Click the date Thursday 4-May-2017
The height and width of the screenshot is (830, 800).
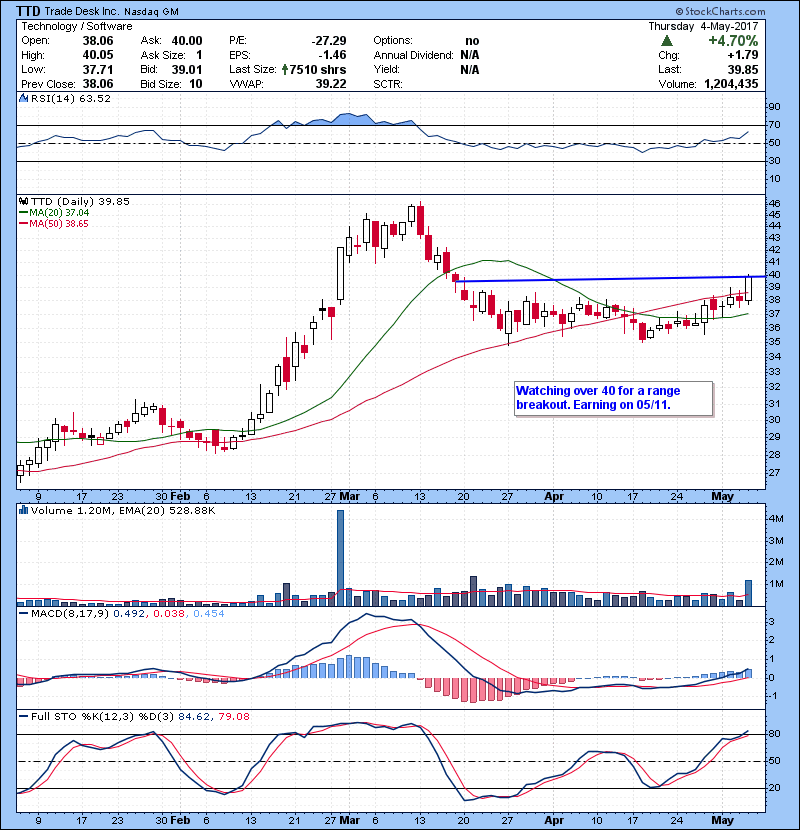pos(703,26)
